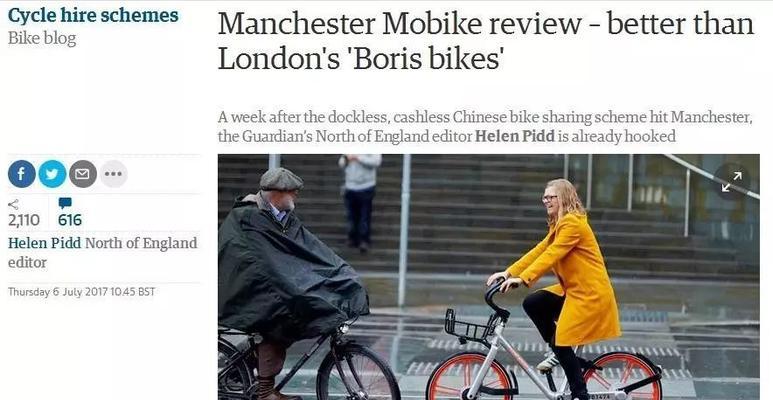The width and height of the screenshot is (773, 400).
Task: Share the article on Facebook
Action: coord(22,174)
